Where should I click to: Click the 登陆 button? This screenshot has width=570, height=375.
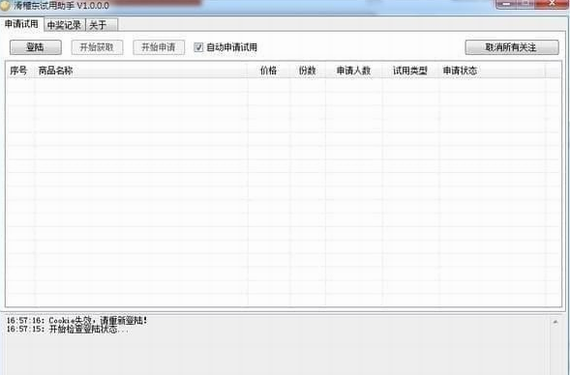tap(36, 47)
